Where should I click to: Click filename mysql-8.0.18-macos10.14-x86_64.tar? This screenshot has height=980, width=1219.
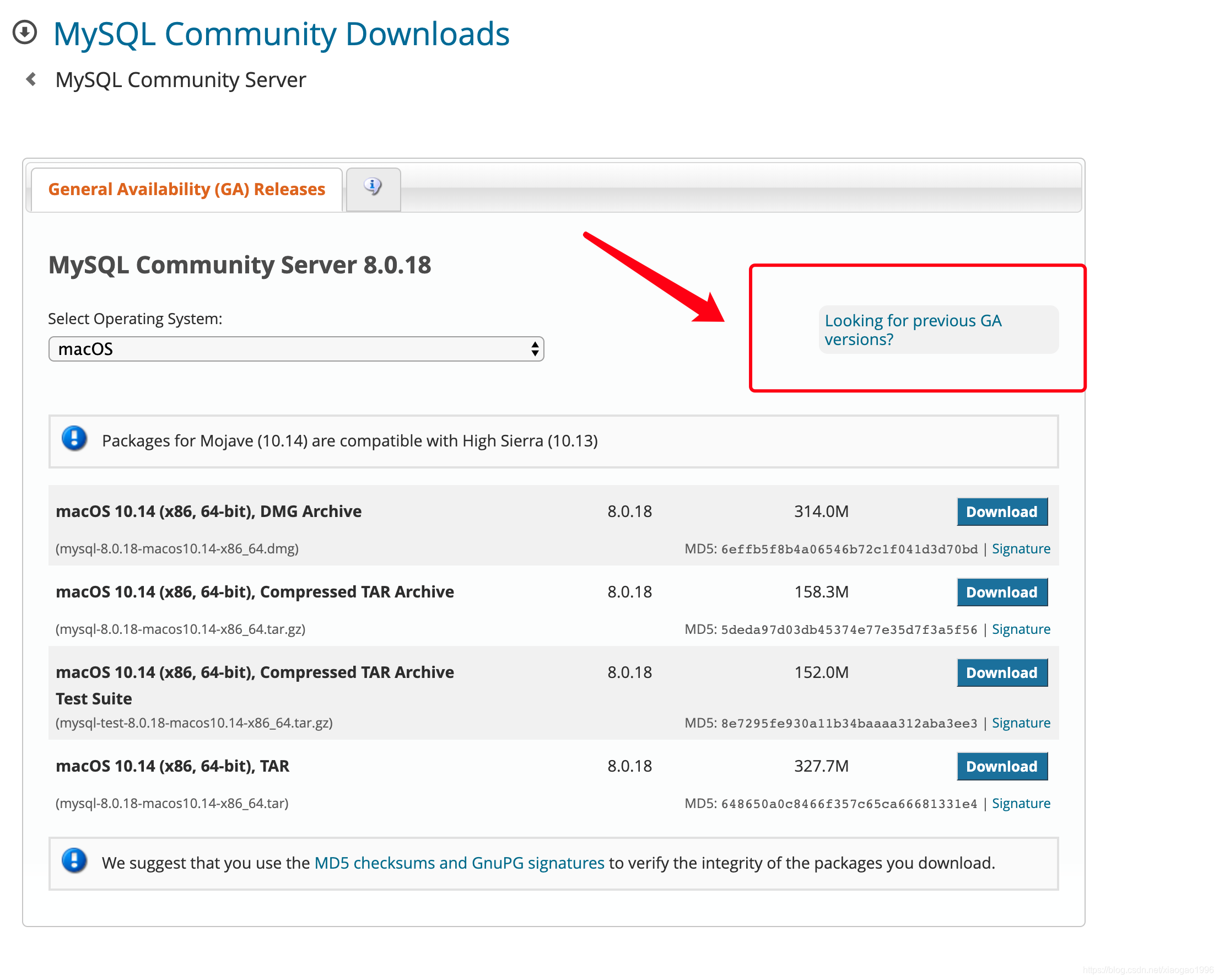172,803
